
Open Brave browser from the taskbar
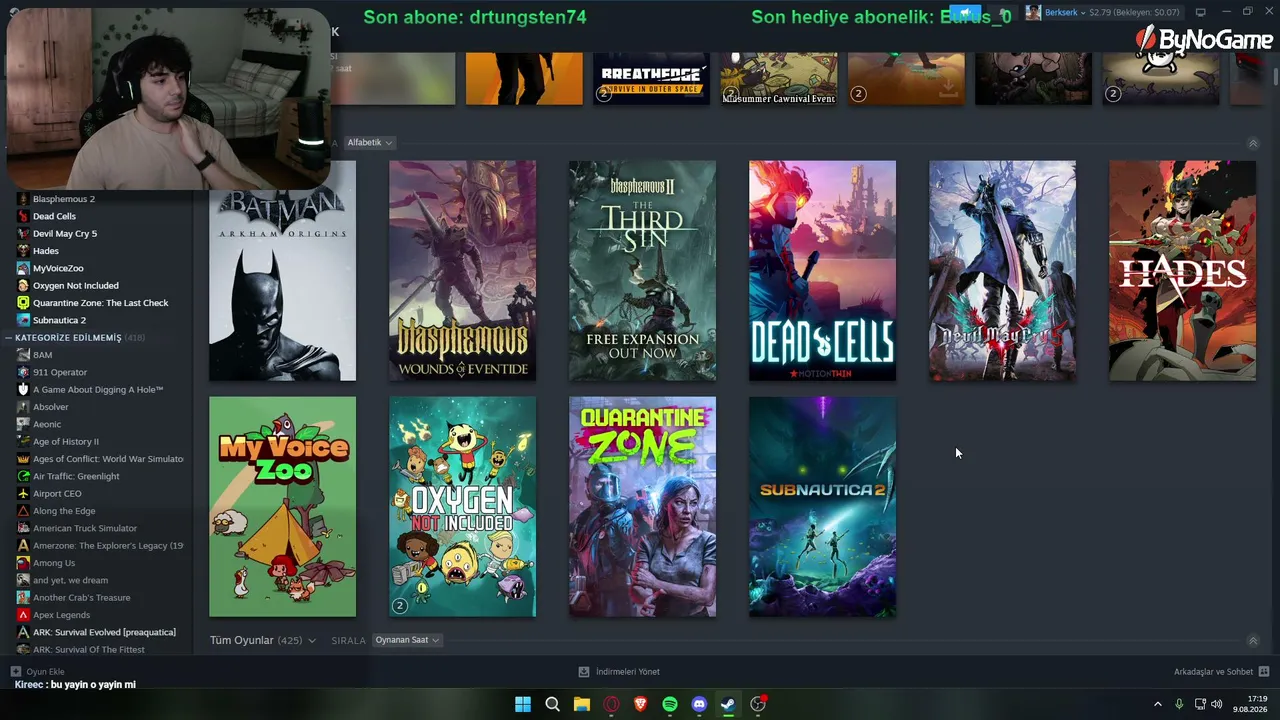pos(640,704)
